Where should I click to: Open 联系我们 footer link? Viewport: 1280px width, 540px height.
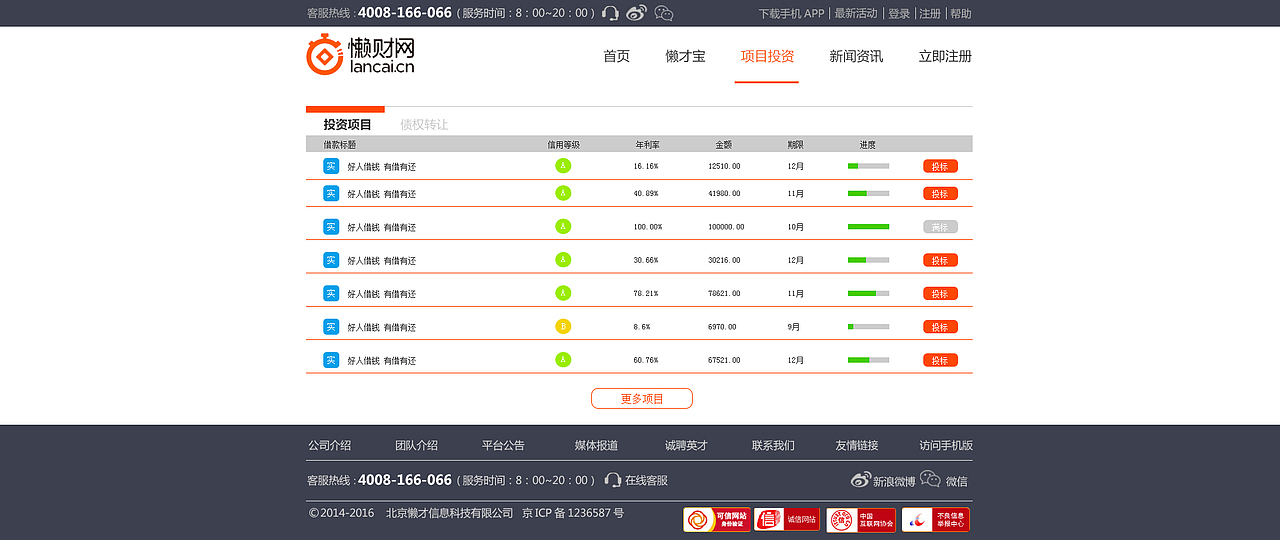coord(773,445)
